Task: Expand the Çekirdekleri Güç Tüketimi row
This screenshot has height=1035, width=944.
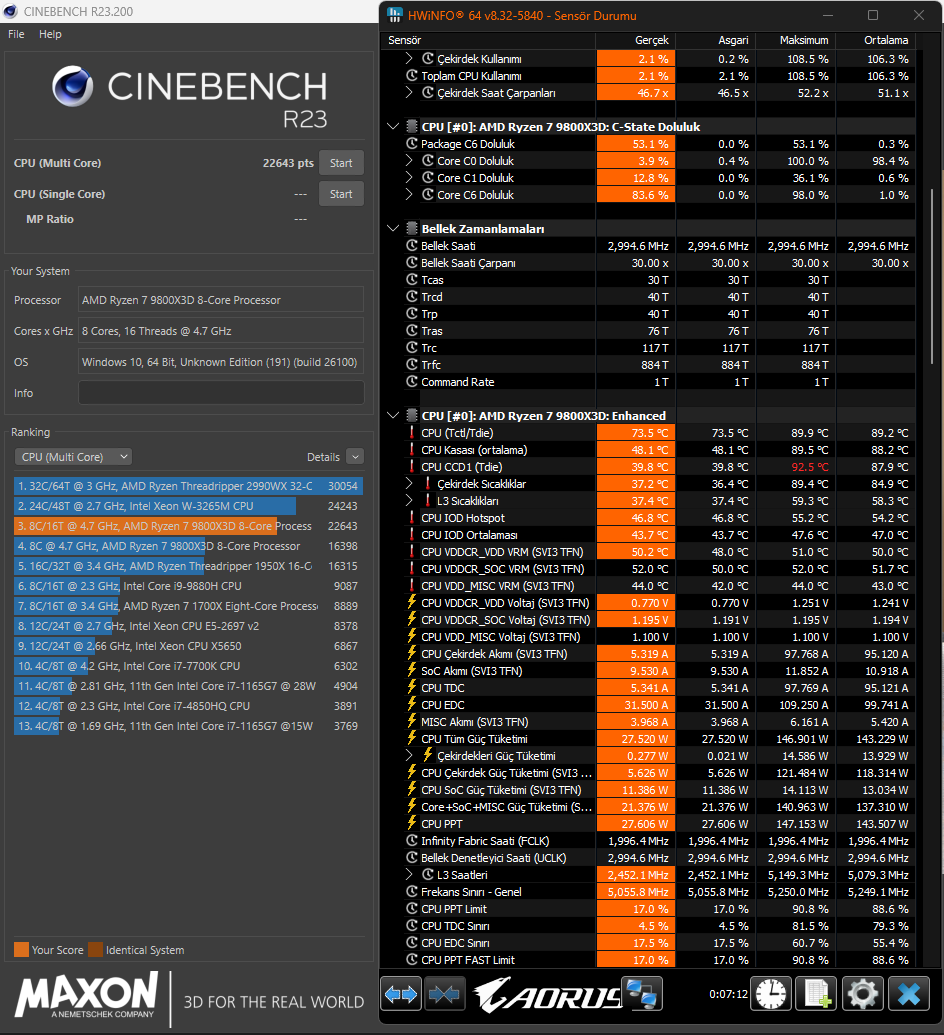Action: (x=409, y=756)
